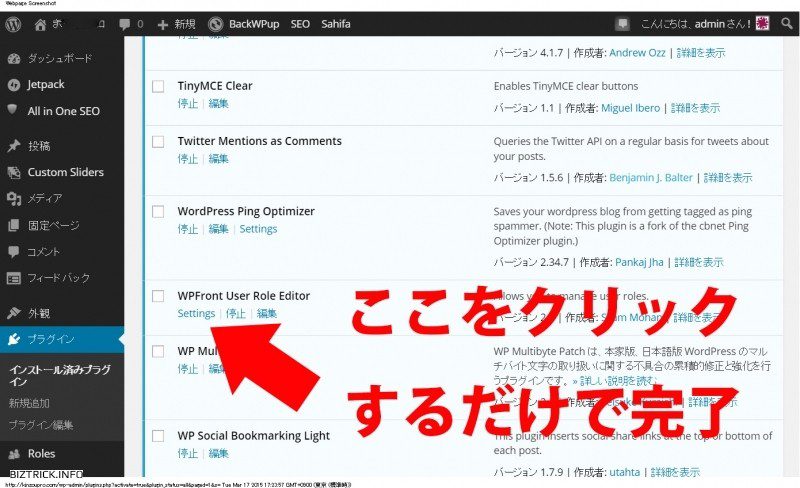Image resolution: width=800 pixels, height=488 pixels.
Task: Tick the WP Multibyte Patch checkbox
Action: tap(158, 351)
